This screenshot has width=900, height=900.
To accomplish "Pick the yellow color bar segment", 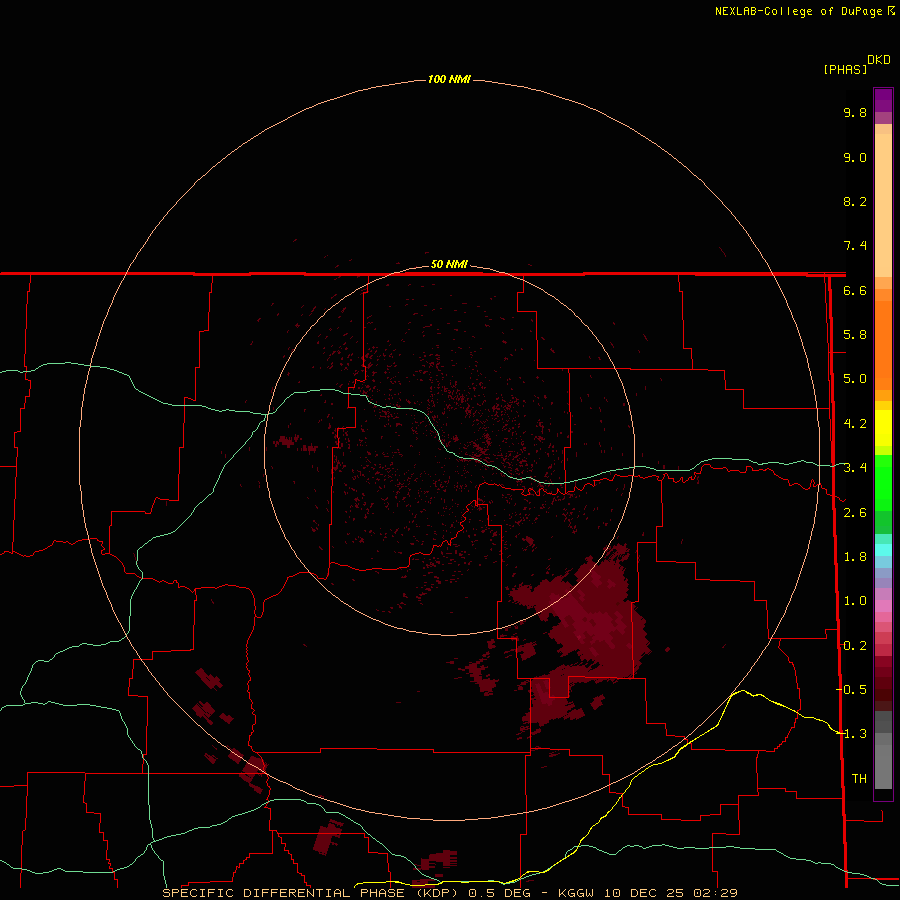I will 883,428.
